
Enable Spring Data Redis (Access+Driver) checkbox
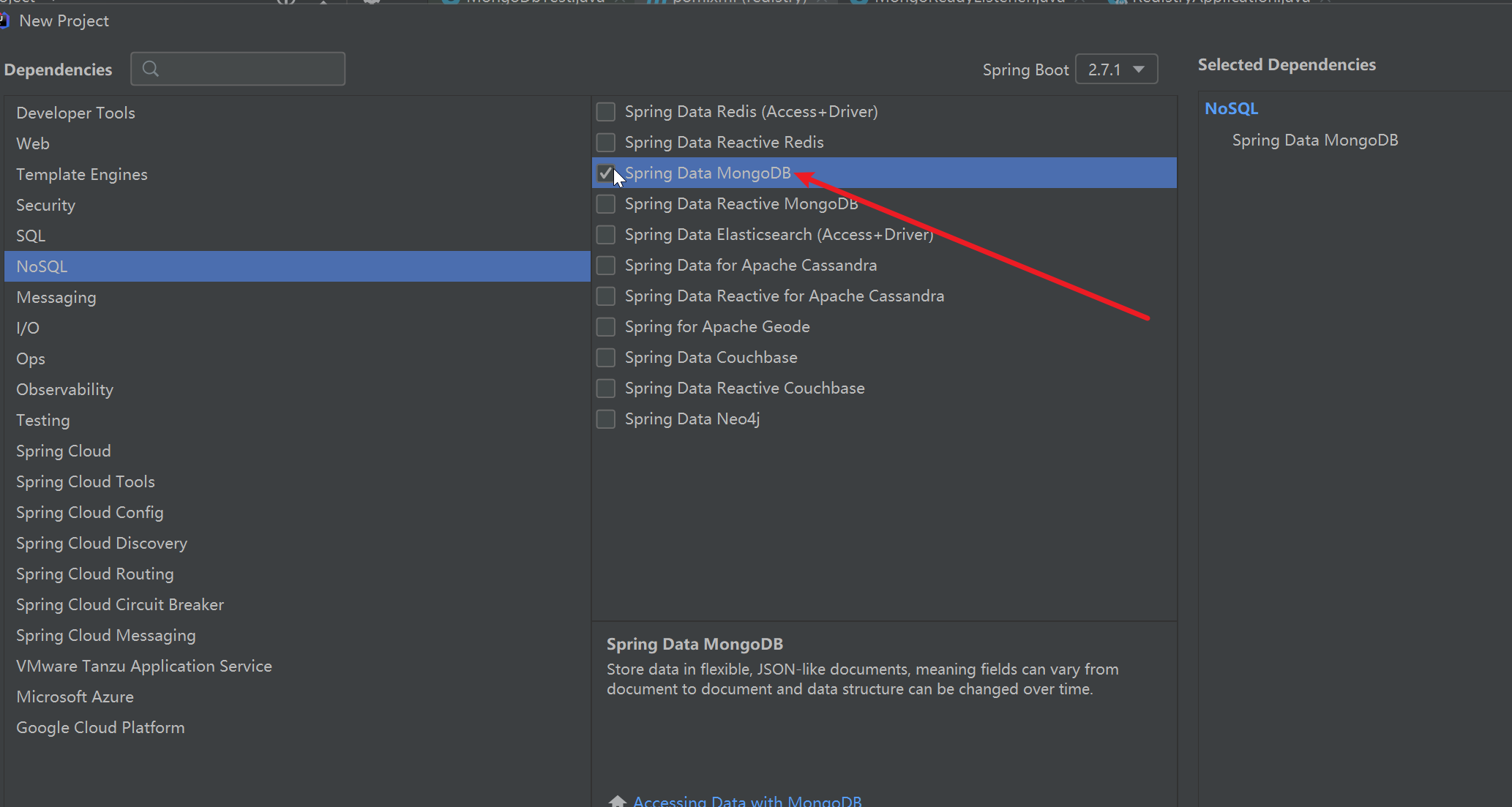click(605, 112)
